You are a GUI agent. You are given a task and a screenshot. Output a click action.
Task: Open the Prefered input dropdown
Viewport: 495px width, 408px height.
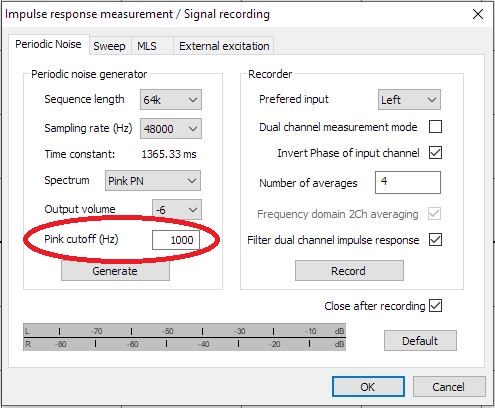tap(409, 99)
